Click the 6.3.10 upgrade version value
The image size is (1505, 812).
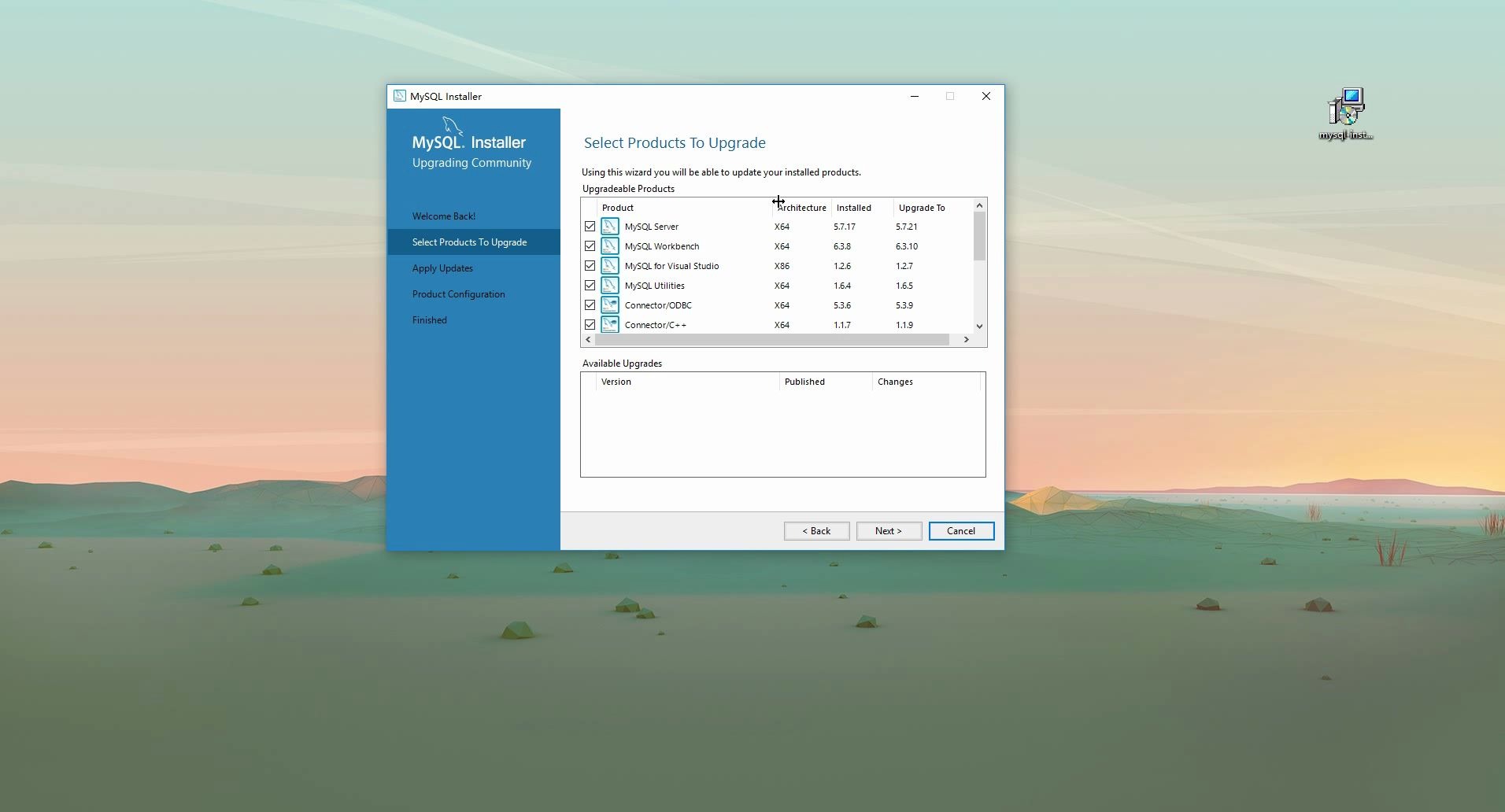coord(907,246)
